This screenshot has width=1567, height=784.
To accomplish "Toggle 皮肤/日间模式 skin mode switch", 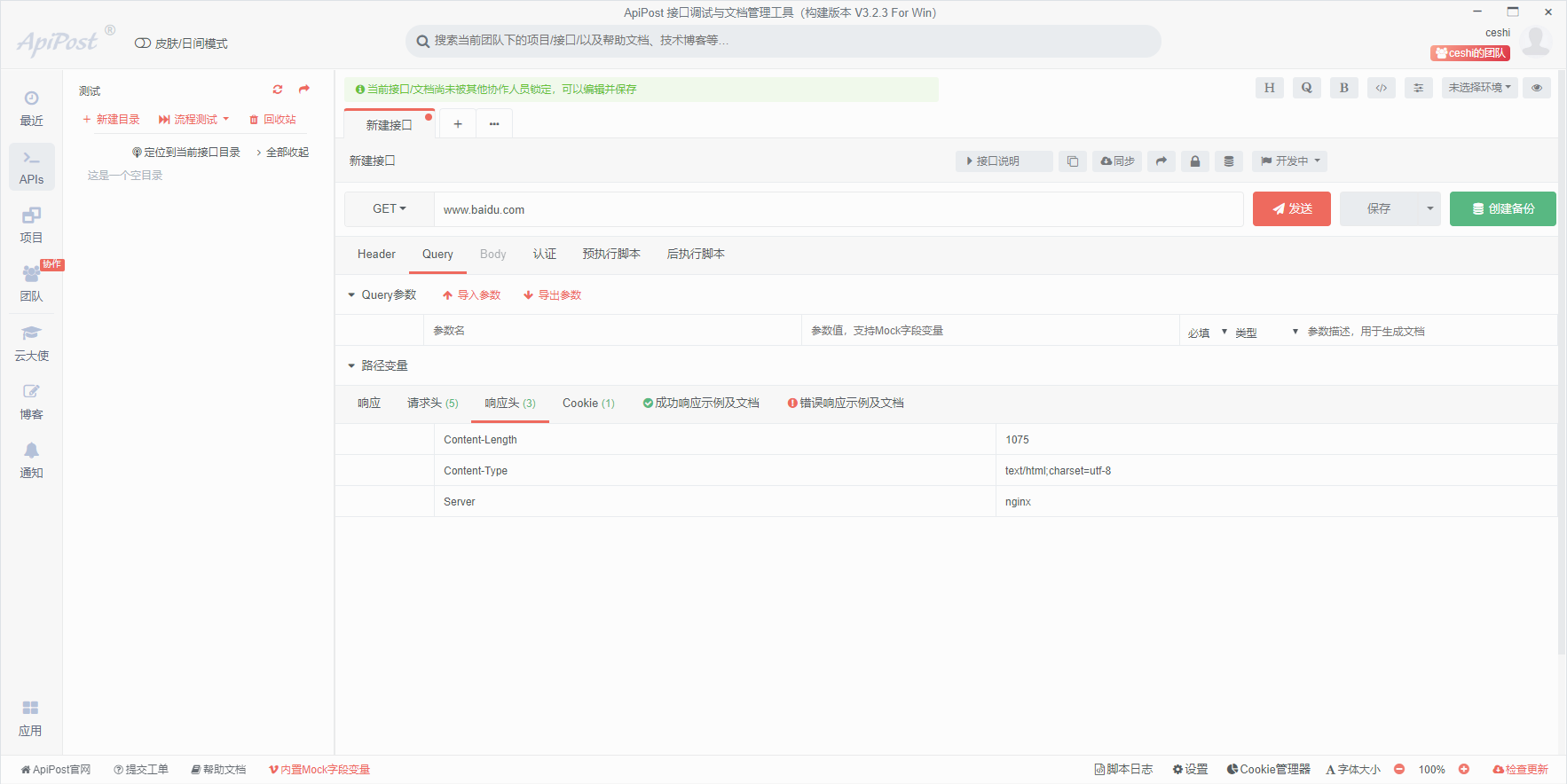I will click(142, 43).
